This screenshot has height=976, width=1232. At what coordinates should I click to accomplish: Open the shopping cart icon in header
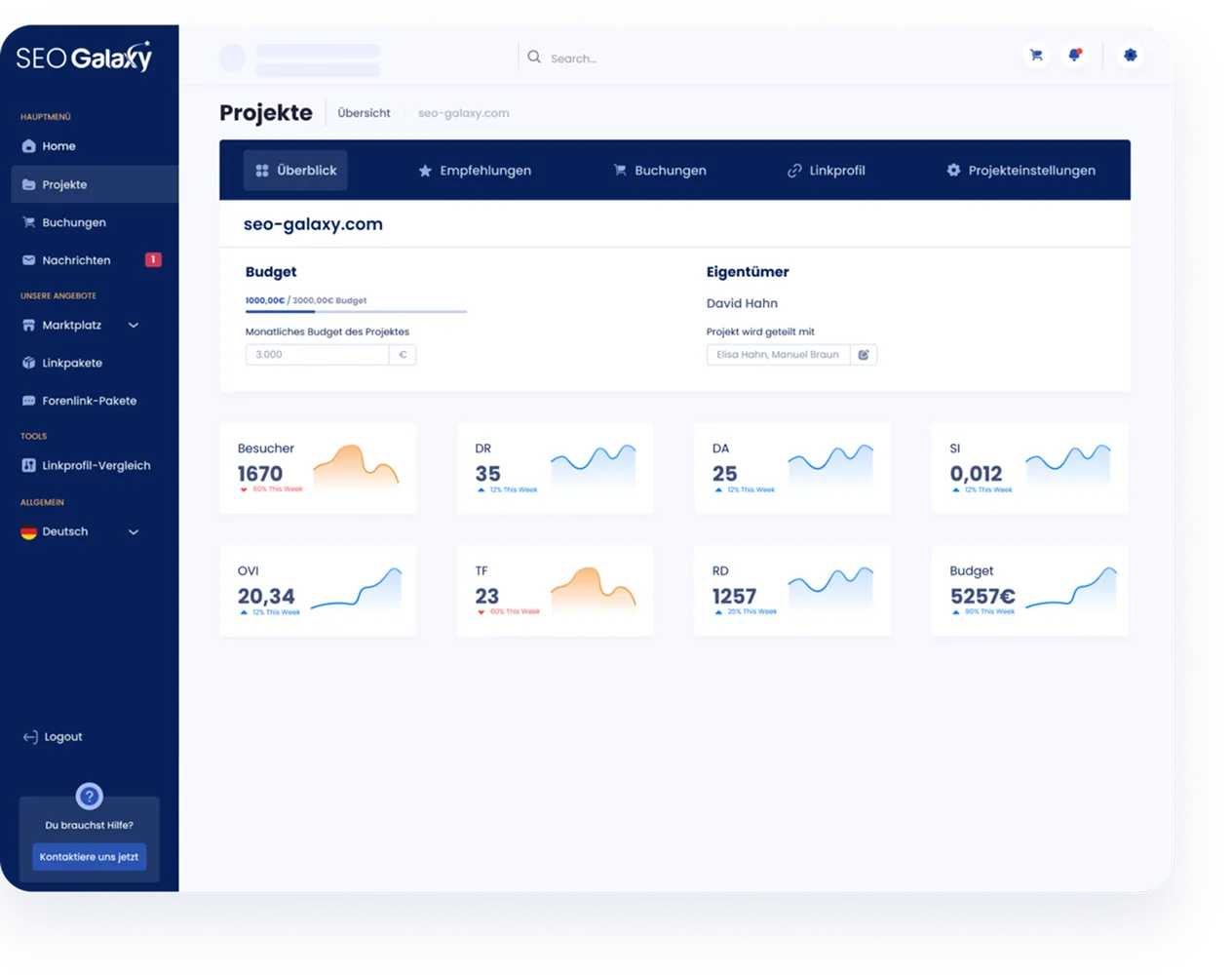(x=1036, y=56)
